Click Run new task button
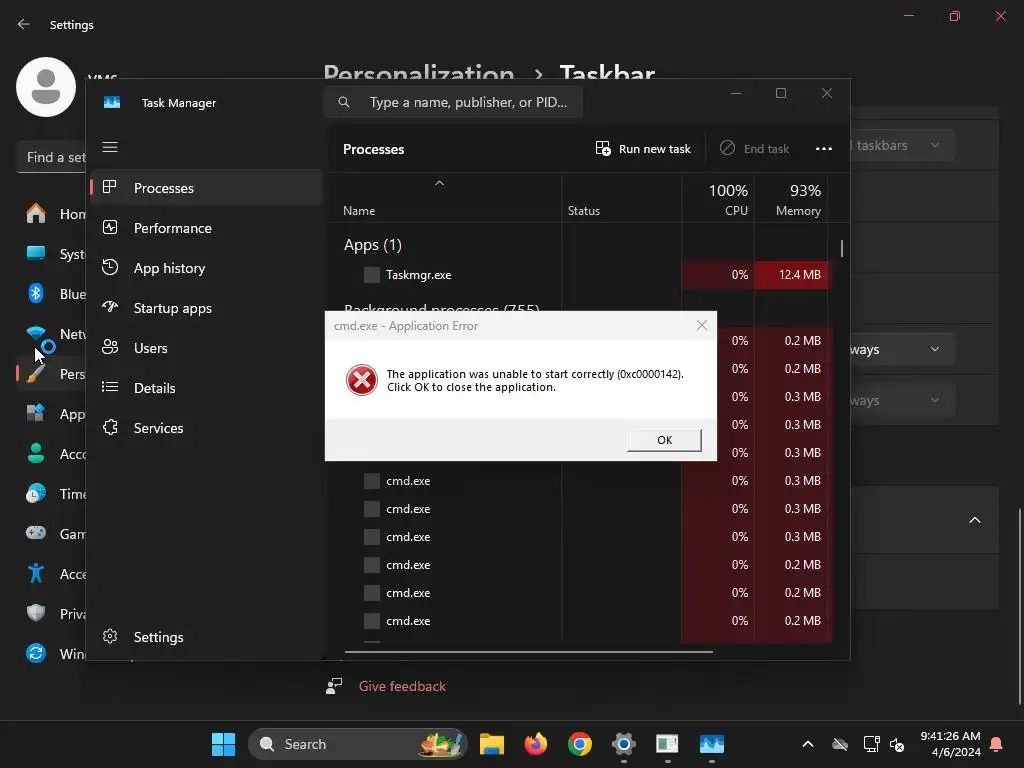Image resolution: width=1024 pixels, height=768 pixels. pos(643,149)
